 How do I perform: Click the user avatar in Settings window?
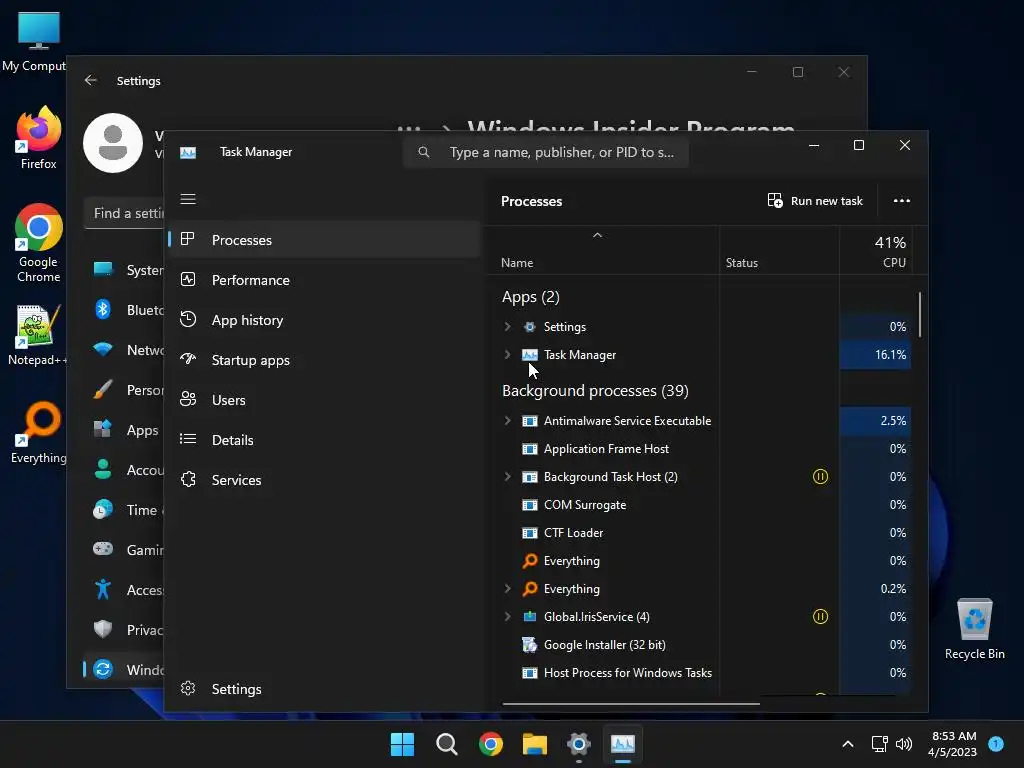click(x=113, y=143)
